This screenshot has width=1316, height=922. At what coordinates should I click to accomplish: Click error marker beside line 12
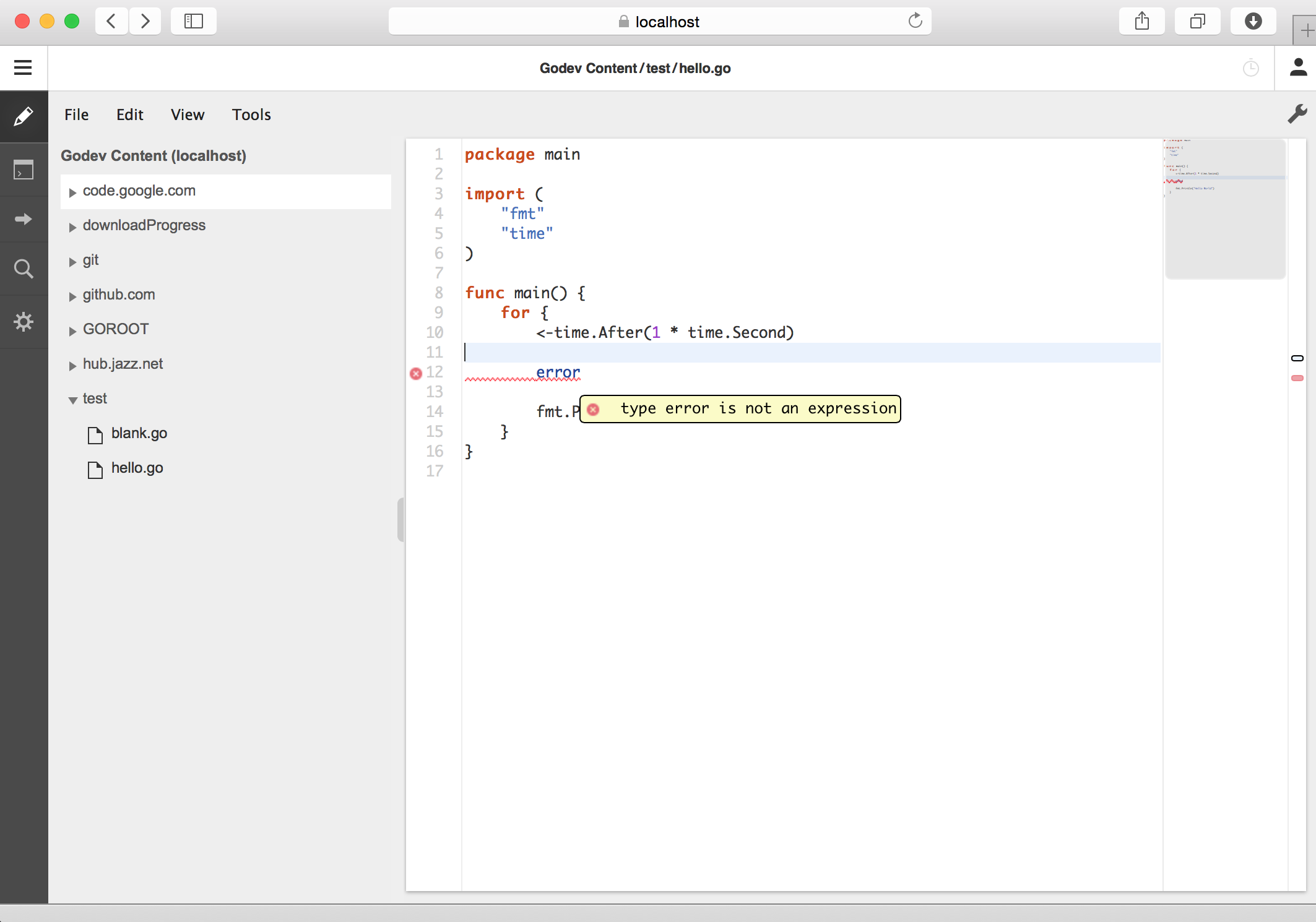[416, 373]
